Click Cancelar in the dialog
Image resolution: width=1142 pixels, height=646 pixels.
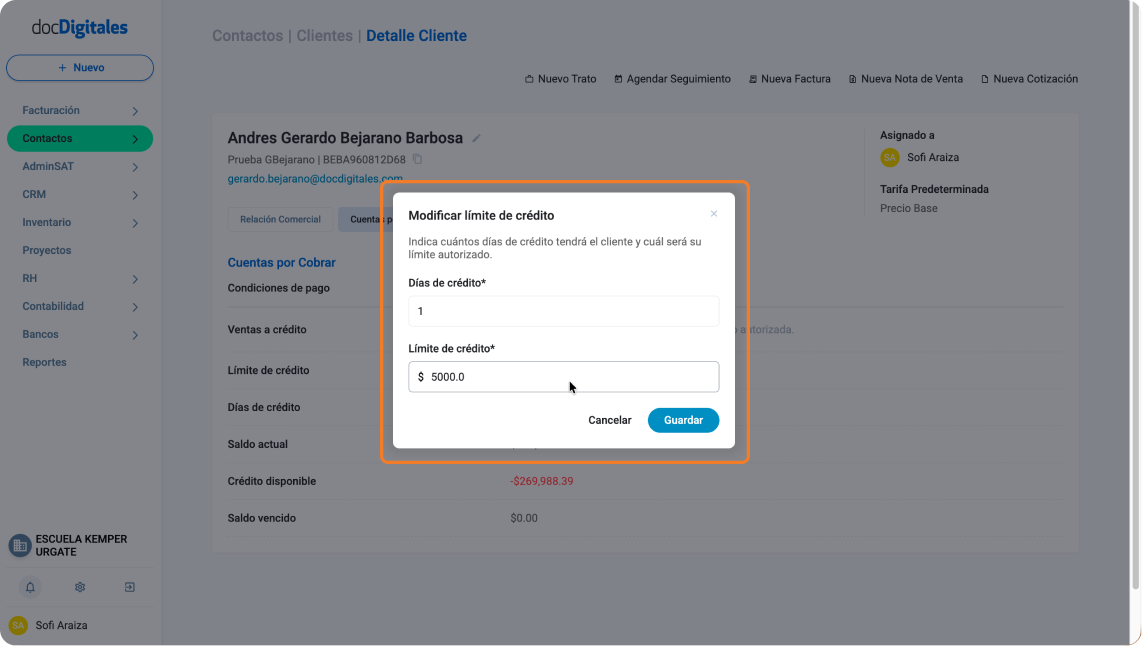click(x=610, y=420)
